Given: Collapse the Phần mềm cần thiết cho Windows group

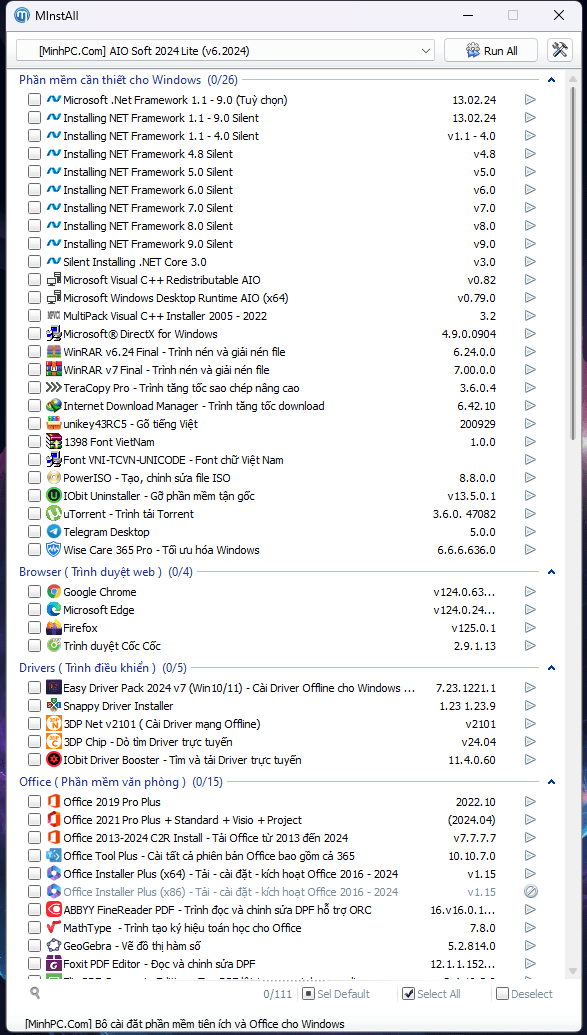Looking at the screenshot, I should tap(552, 81).
